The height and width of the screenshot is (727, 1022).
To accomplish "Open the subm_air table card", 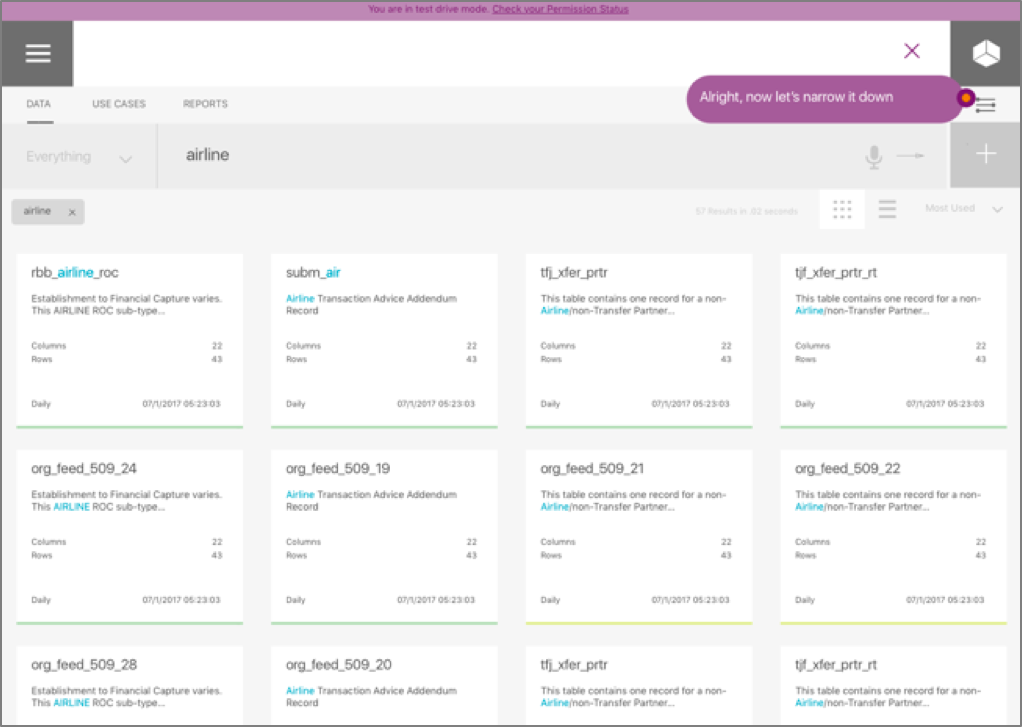I will 384,340.
